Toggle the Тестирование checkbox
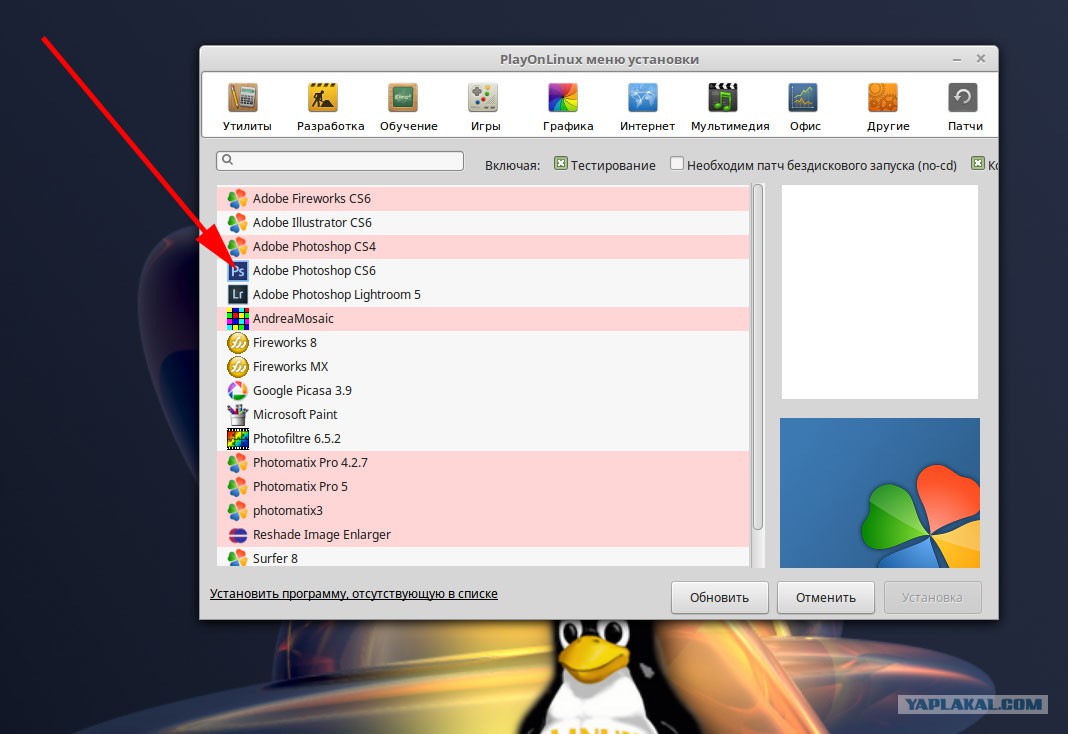 561,163
